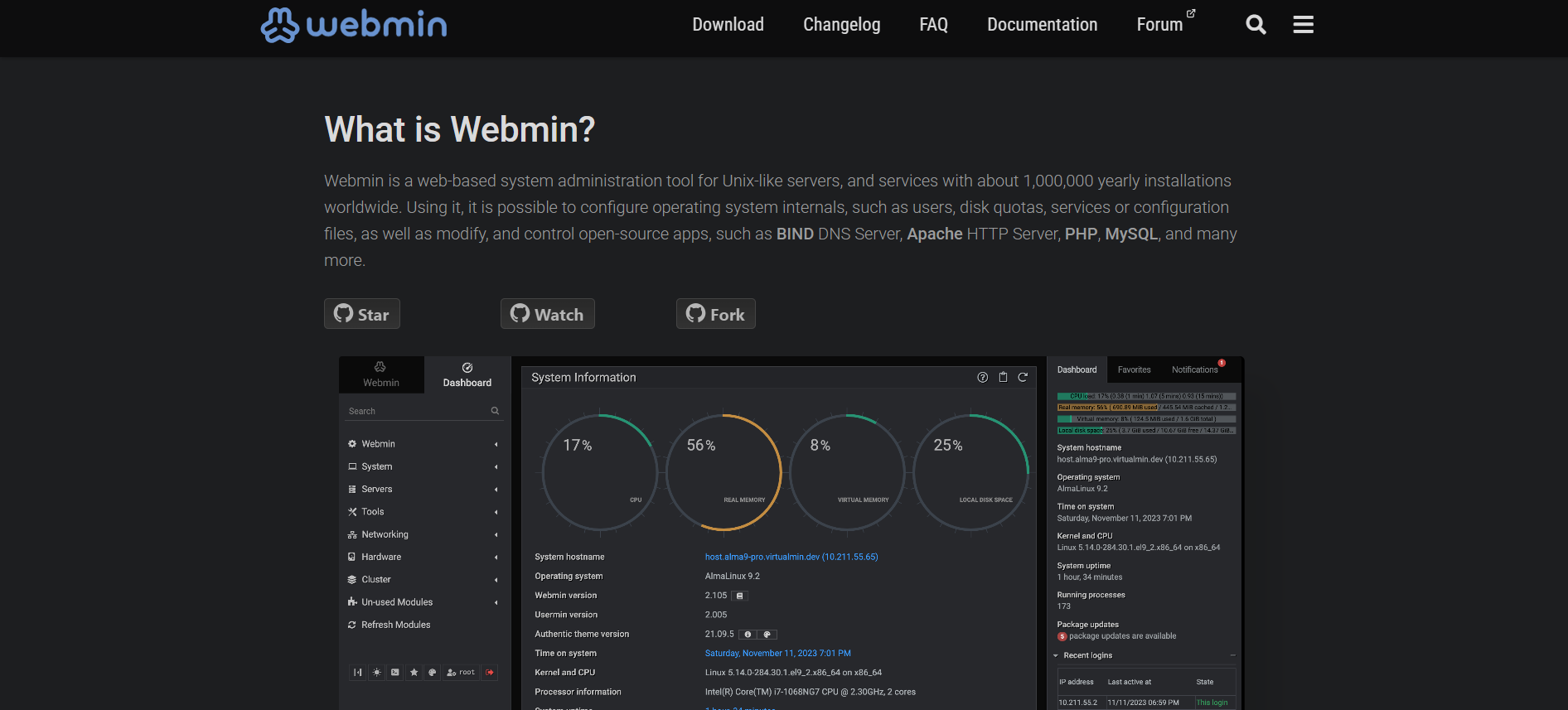Click the root user button
Image resolution: width=1568 pixels, height=710 pixels.
(461, 672)
